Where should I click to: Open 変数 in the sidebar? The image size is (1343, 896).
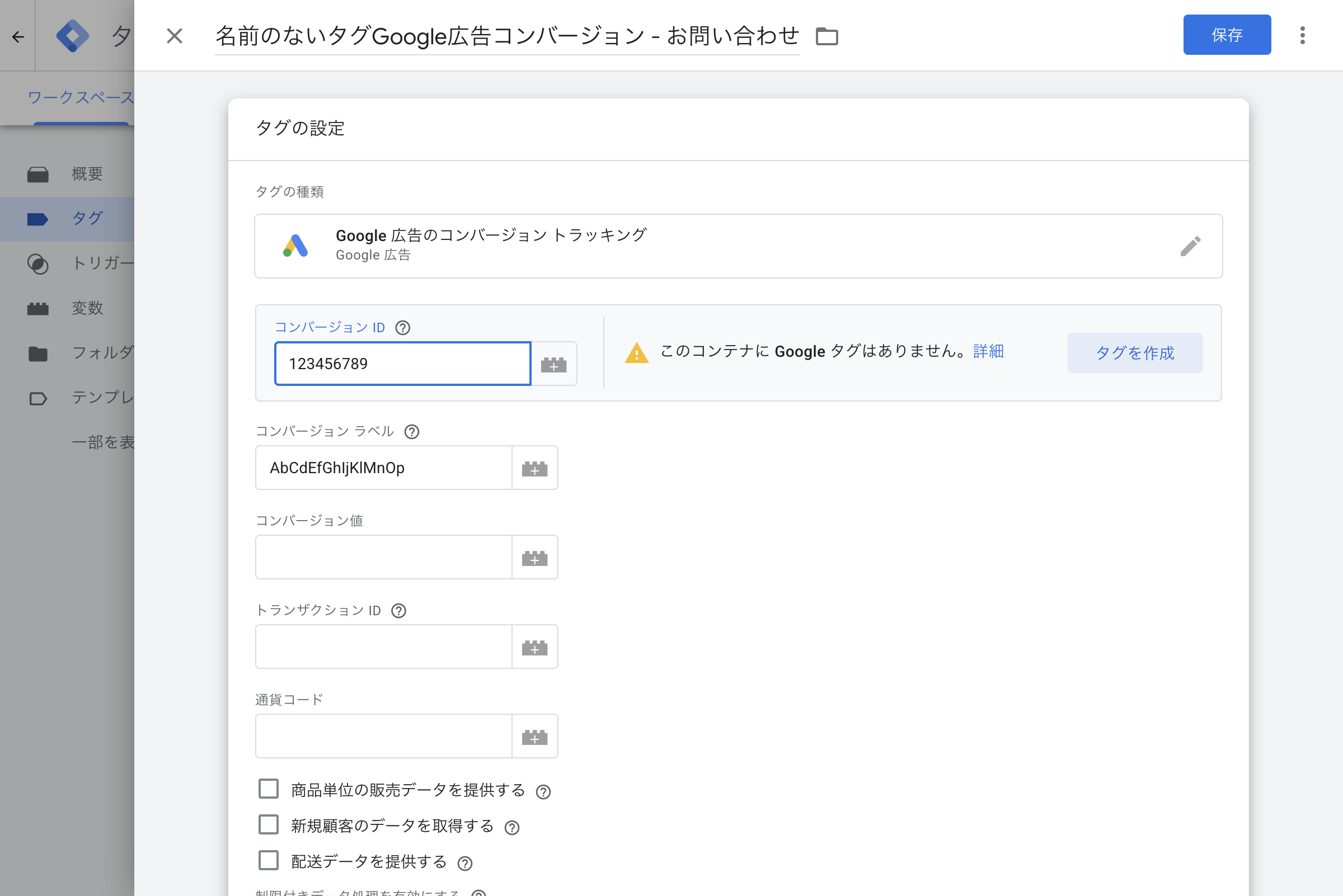coord(67,309)
